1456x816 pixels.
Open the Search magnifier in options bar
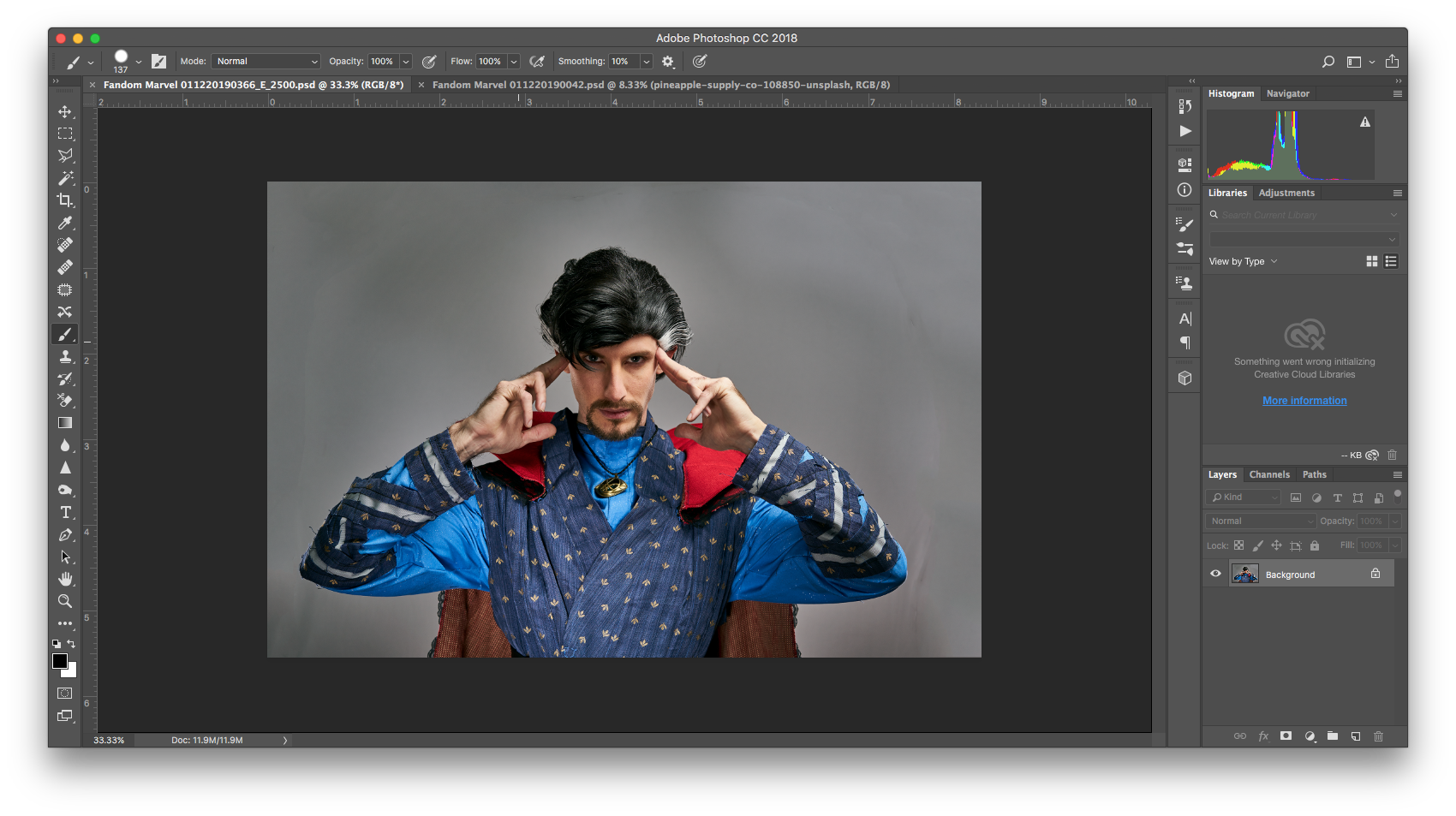click(x=1328, y=62)
